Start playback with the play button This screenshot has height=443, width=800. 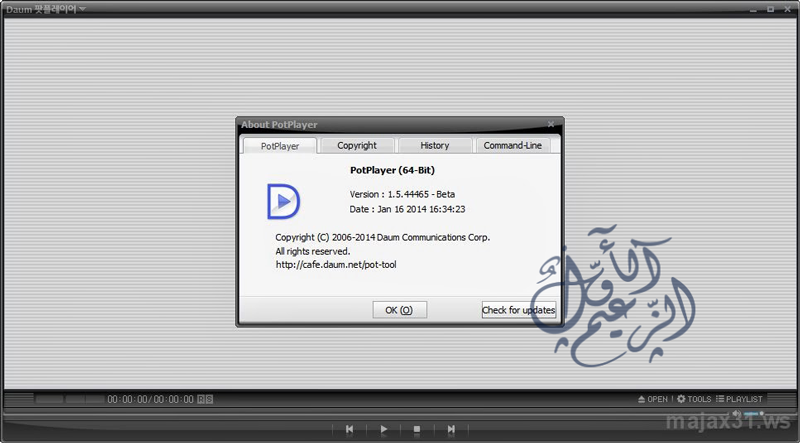click(384, 429)
